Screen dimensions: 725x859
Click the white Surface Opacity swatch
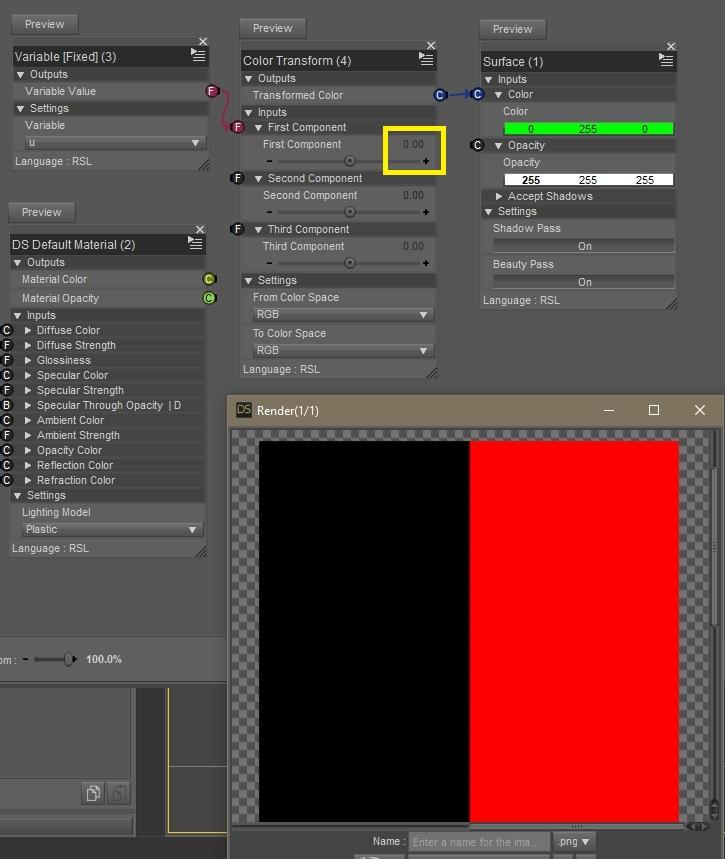(589, 180)
